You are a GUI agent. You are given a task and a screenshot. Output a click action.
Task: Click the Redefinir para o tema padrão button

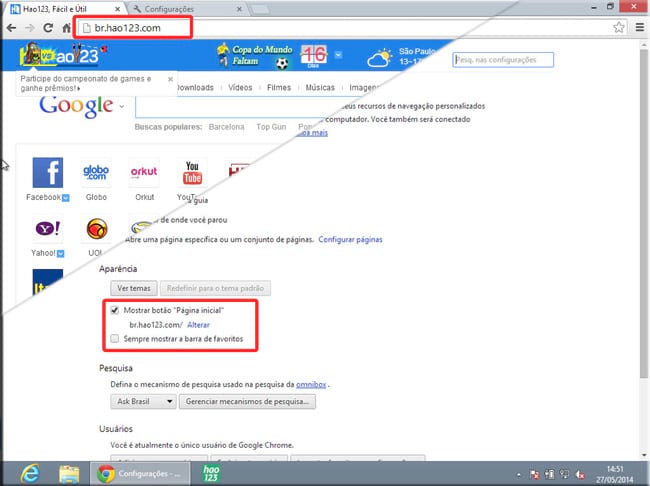click(215, 288)
